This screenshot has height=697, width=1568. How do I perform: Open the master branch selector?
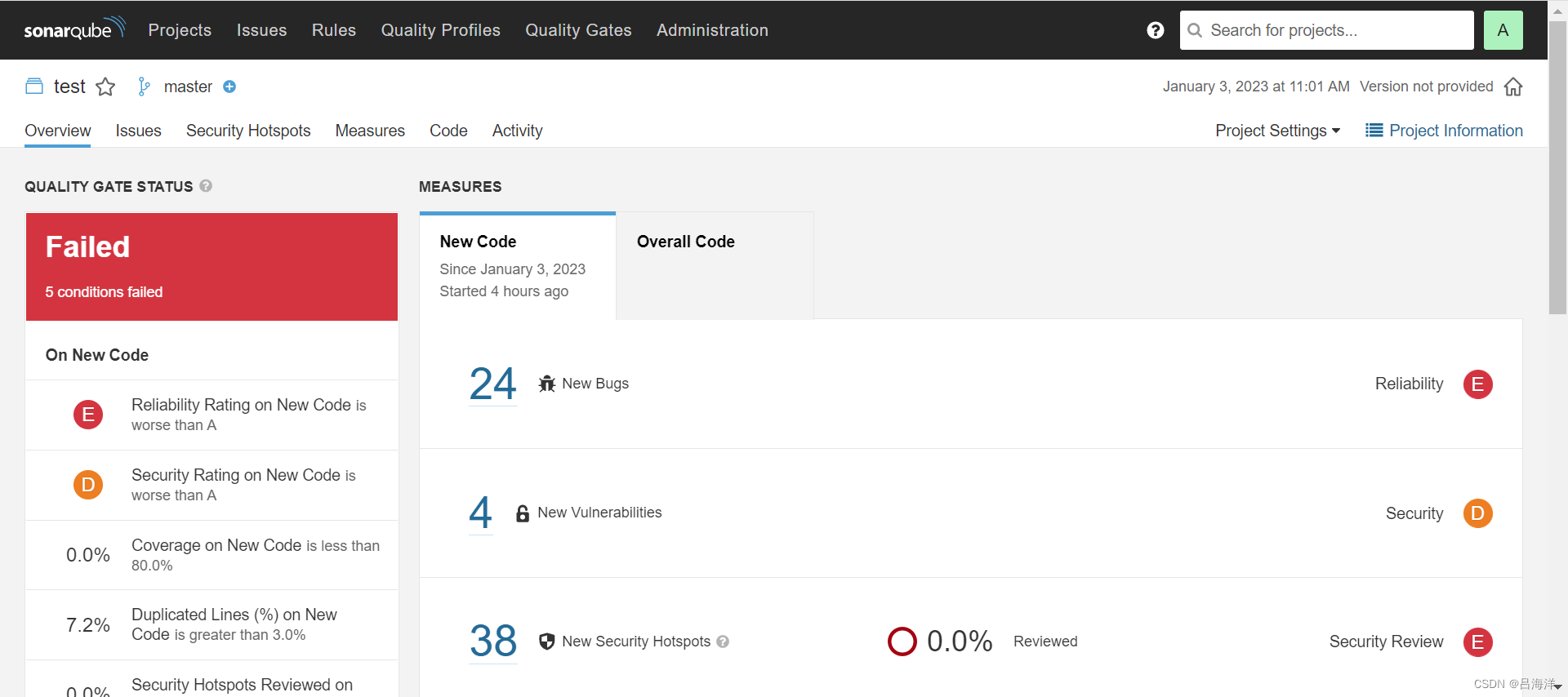click(x=188, y=87)
